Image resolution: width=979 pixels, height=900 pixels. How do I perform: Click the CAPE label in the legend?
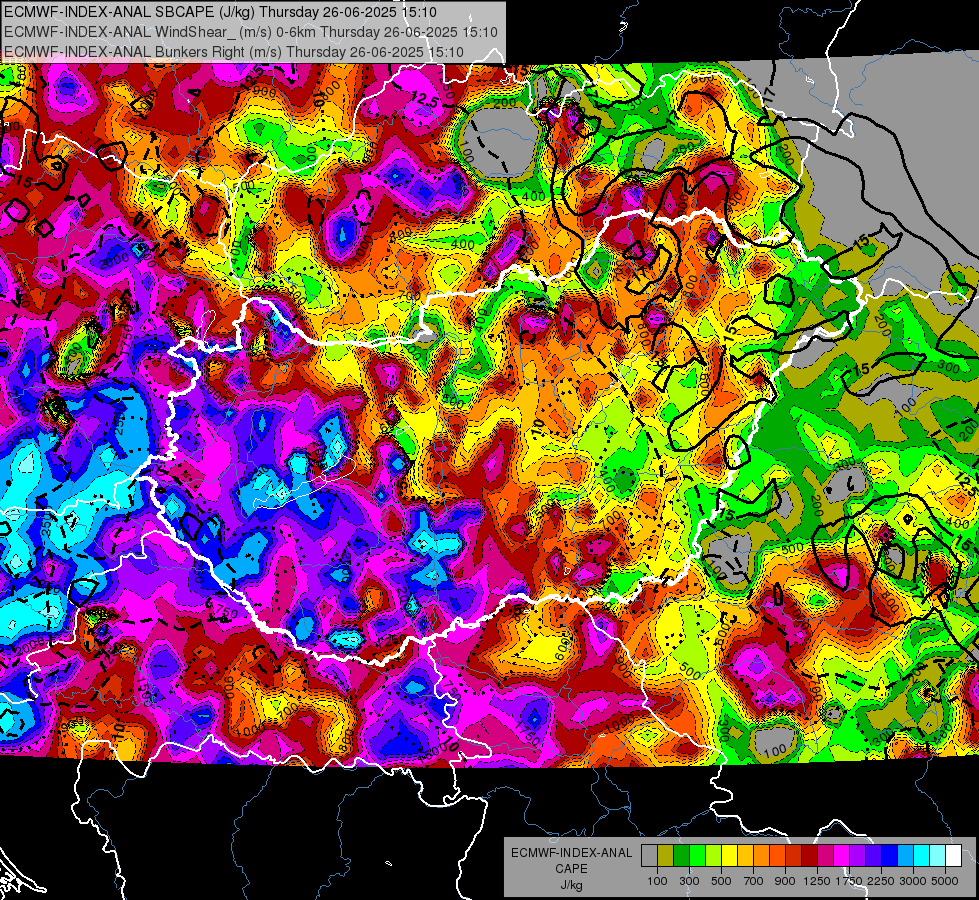tap(571, 869)
